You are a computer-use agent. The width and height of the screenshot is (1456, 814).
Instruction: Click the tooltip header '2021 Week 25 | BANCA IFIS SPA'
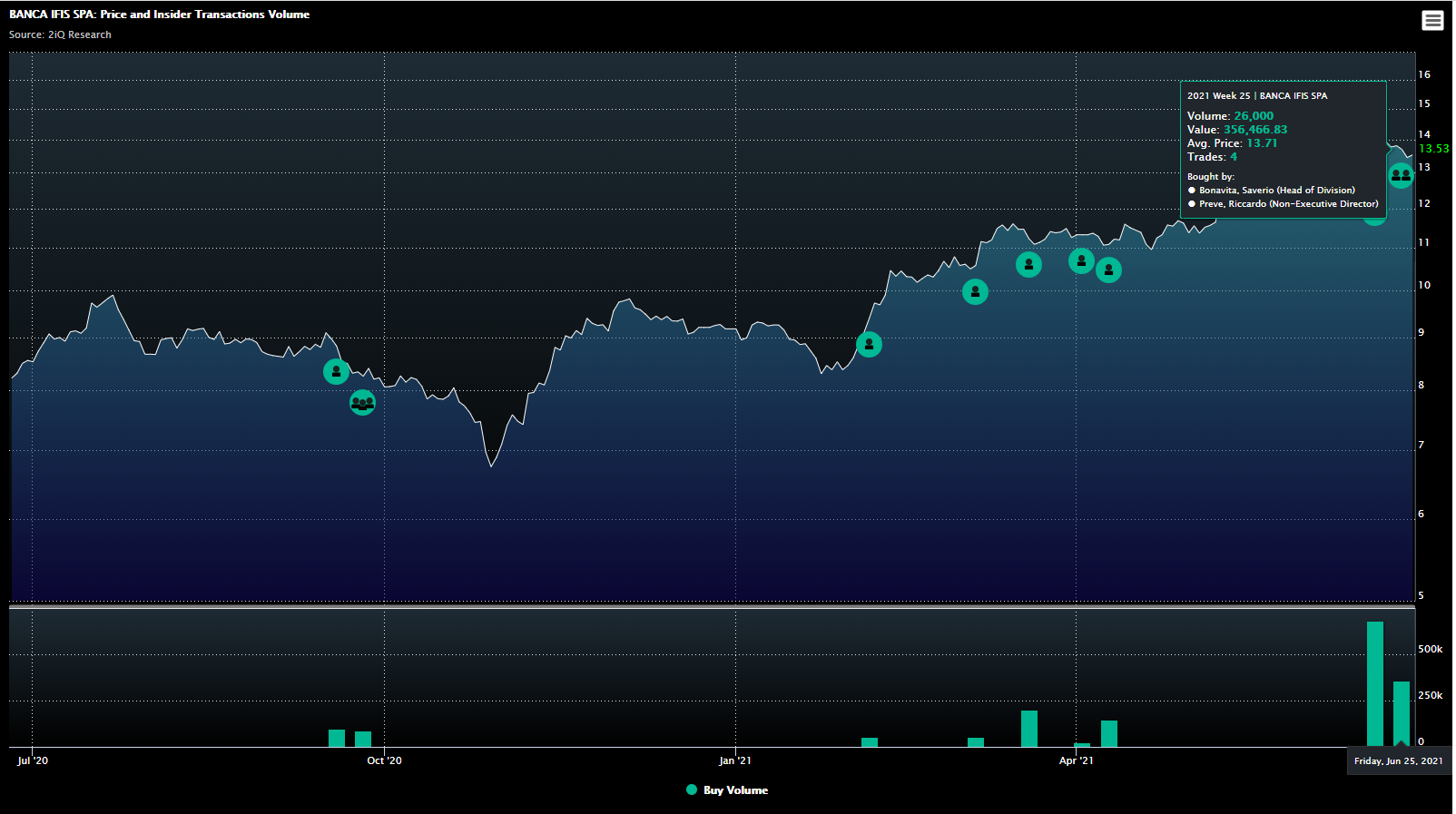click(x=1257, y=95)
